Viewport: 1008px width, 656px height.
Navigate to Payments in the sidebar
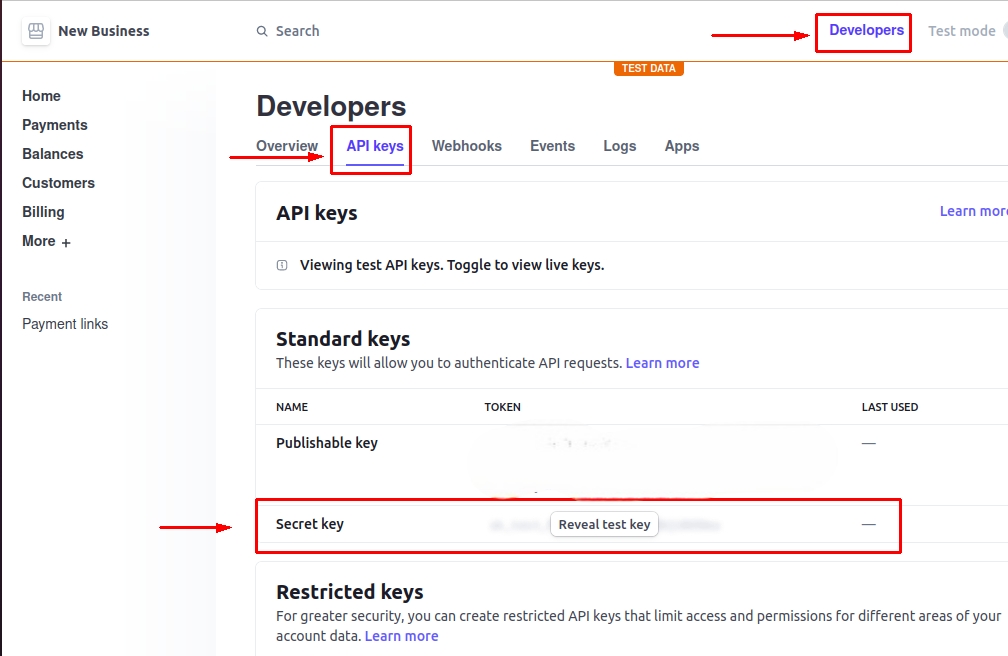pyautogui.click(x=55, y=125)
